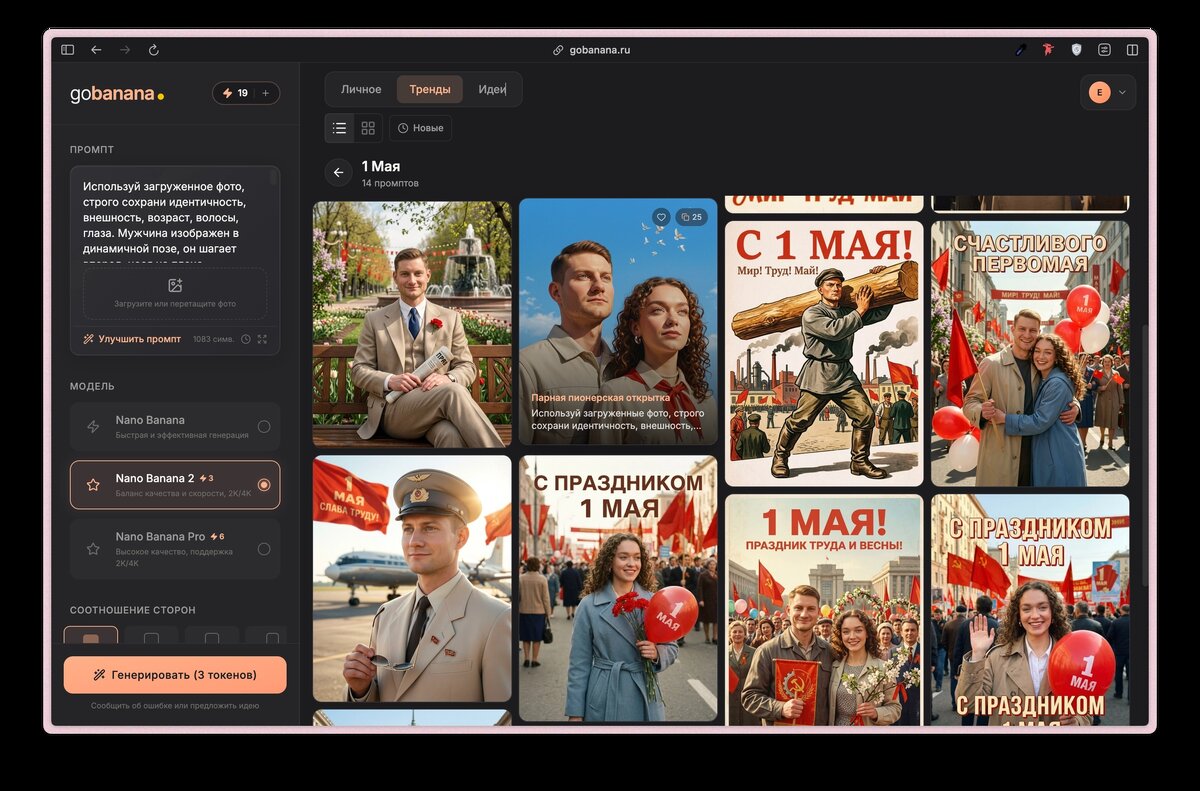
Task: Open the waving woman with balloon image
Action: coord(1030,610)
